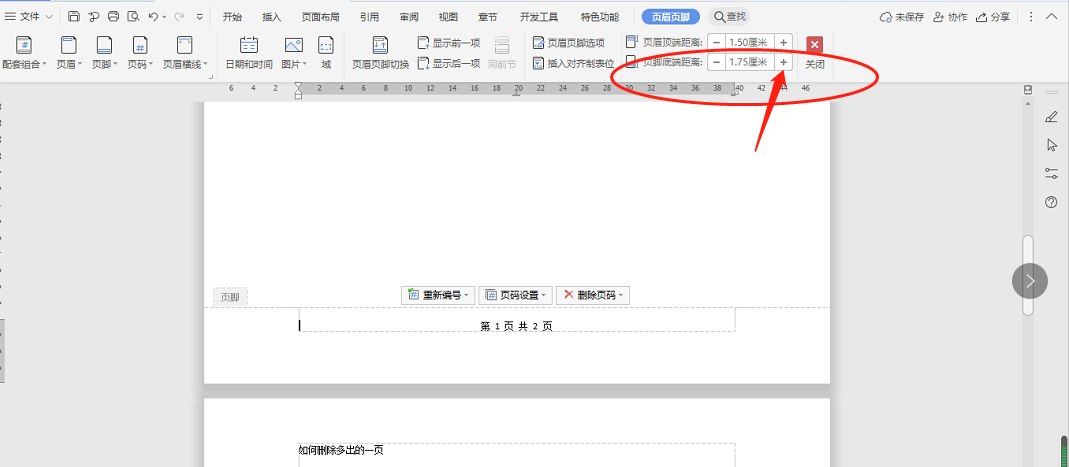This screenshot has width=1069, height=467.
Task: Switch to the 引用 tab
Action: 370,17
